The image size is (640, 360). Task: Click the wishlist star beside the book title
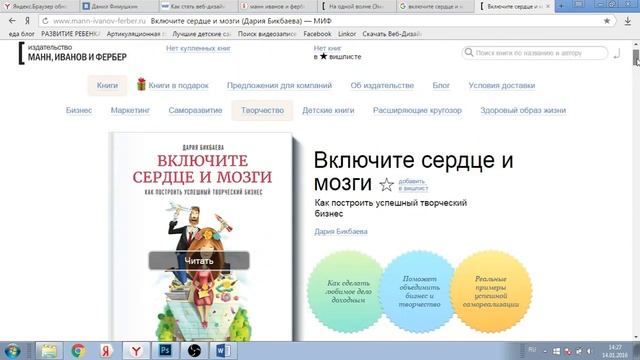click(386, 185)
